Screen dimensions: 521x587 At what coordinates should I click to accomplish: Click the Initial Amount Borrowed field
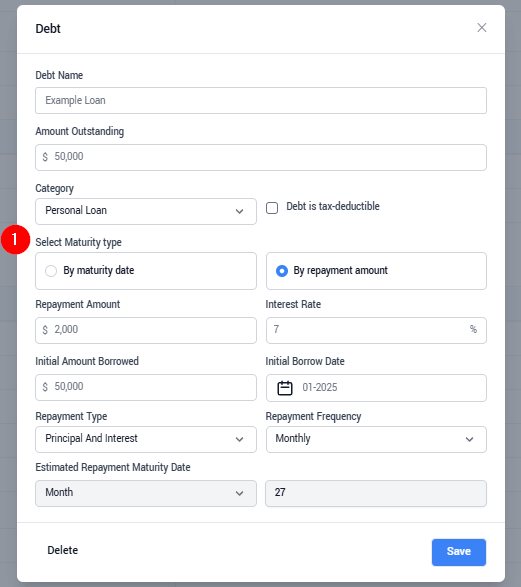pyautogui.click(x=146, y=387)
